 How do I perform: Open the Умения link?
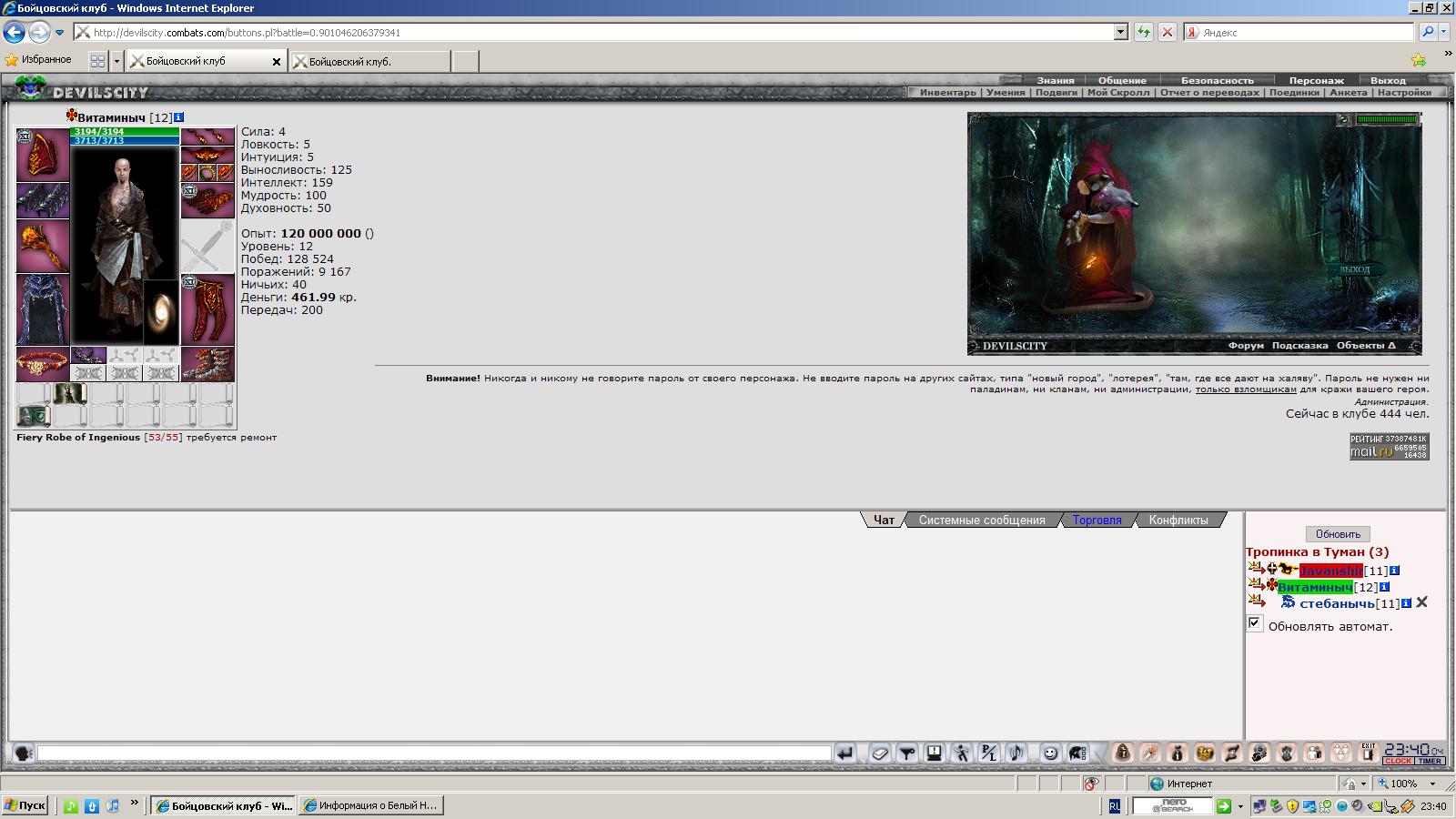[1006, 92]
